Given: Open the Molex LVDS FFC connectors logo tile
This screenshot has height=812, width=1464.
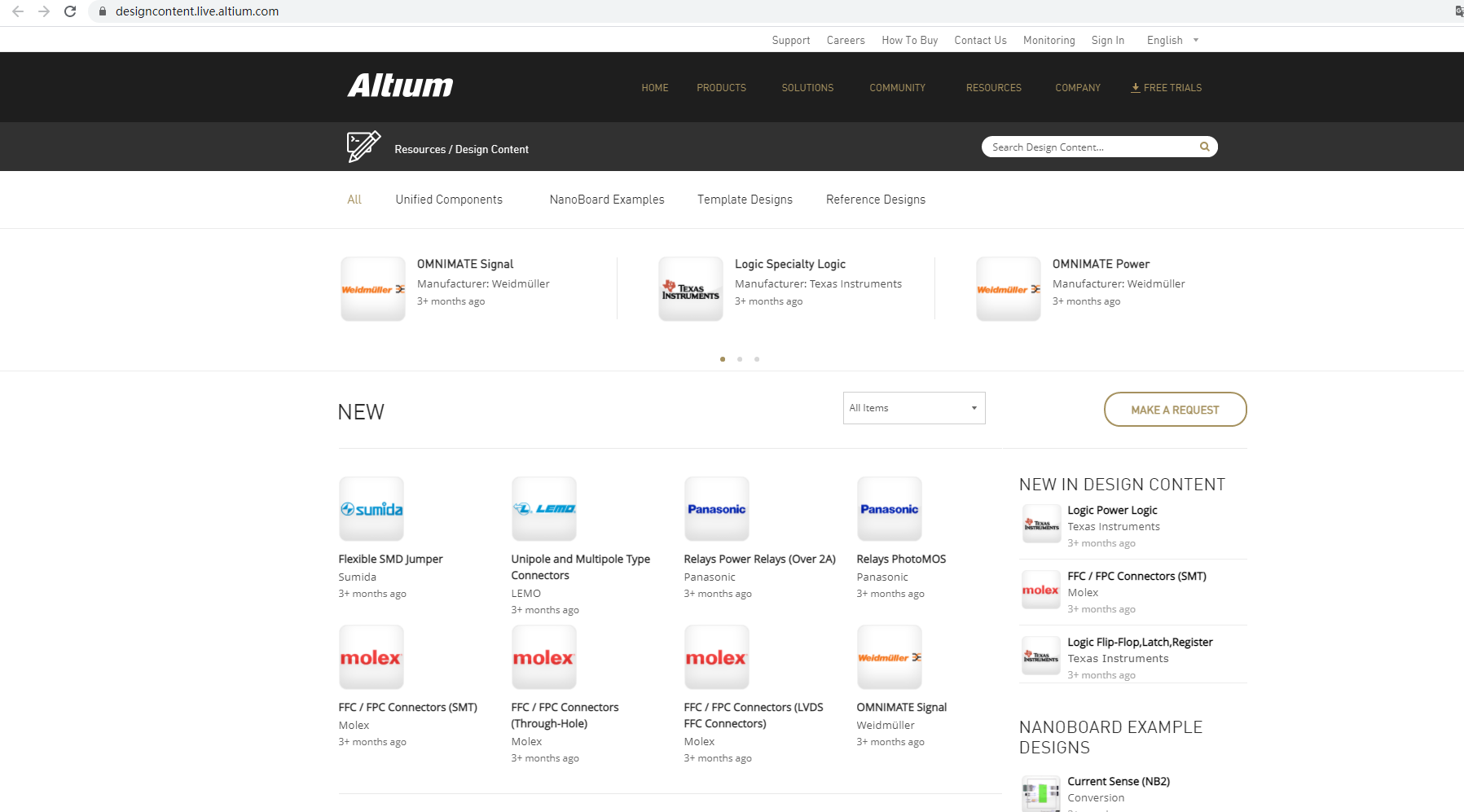Looking at the screenshot, I should point(717,657).
